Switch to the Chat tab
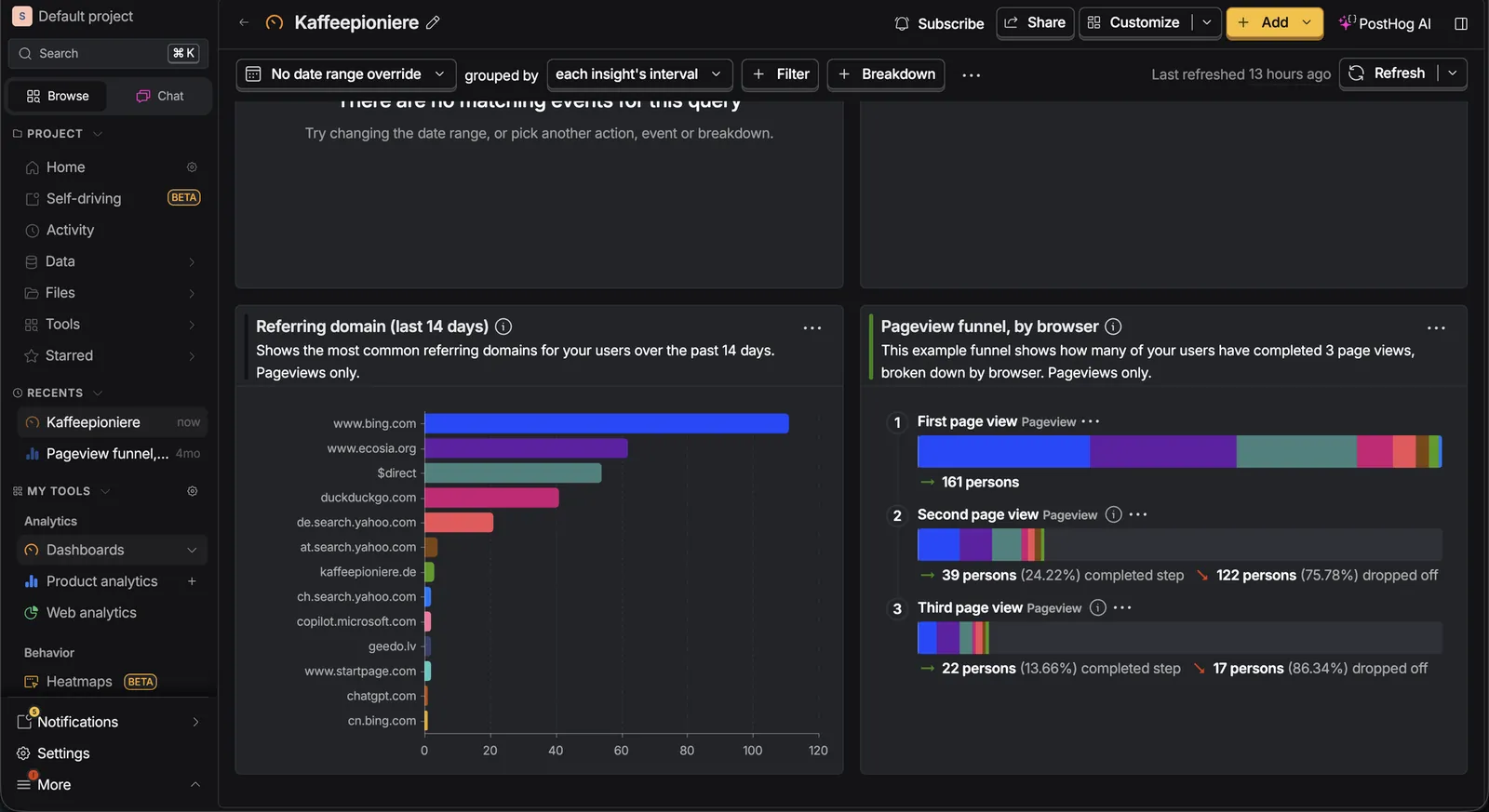Image resolution: width=1489 pixels, height=812 pixels. [x=160, y=96]
